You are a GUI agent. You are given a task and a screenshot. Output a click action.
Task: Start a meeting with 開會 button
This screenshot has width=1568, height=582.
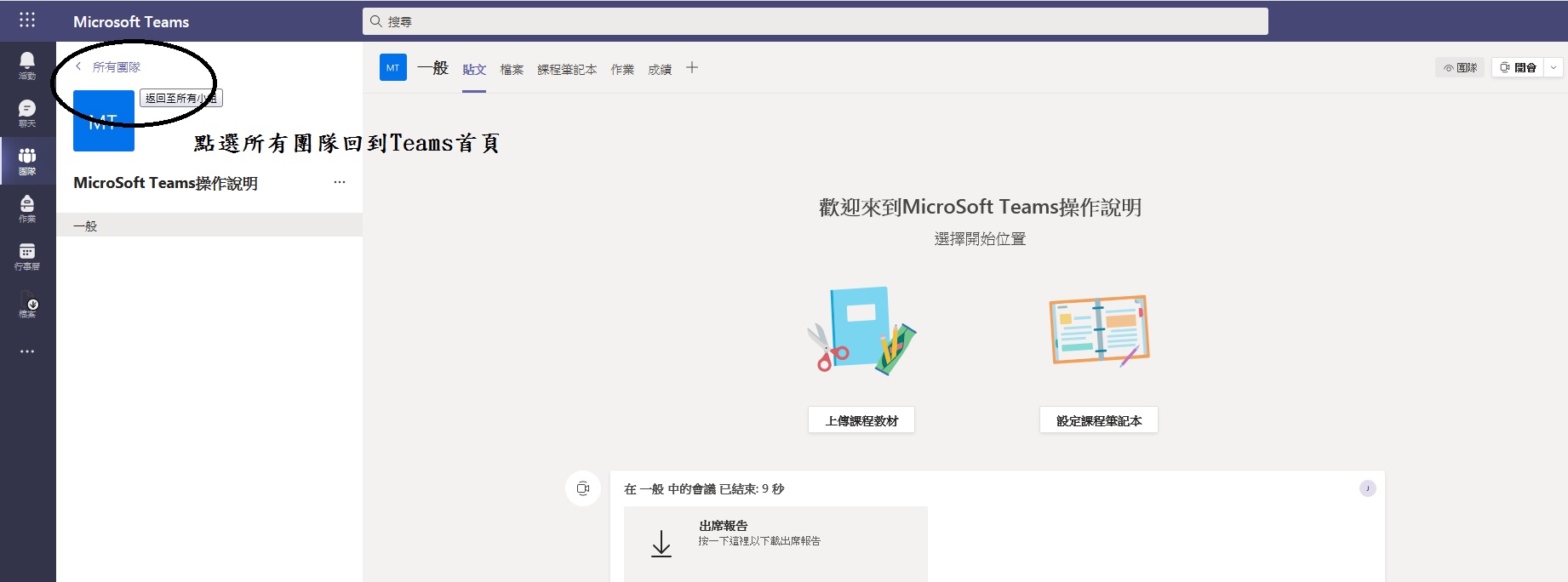tap(1518, 67)
